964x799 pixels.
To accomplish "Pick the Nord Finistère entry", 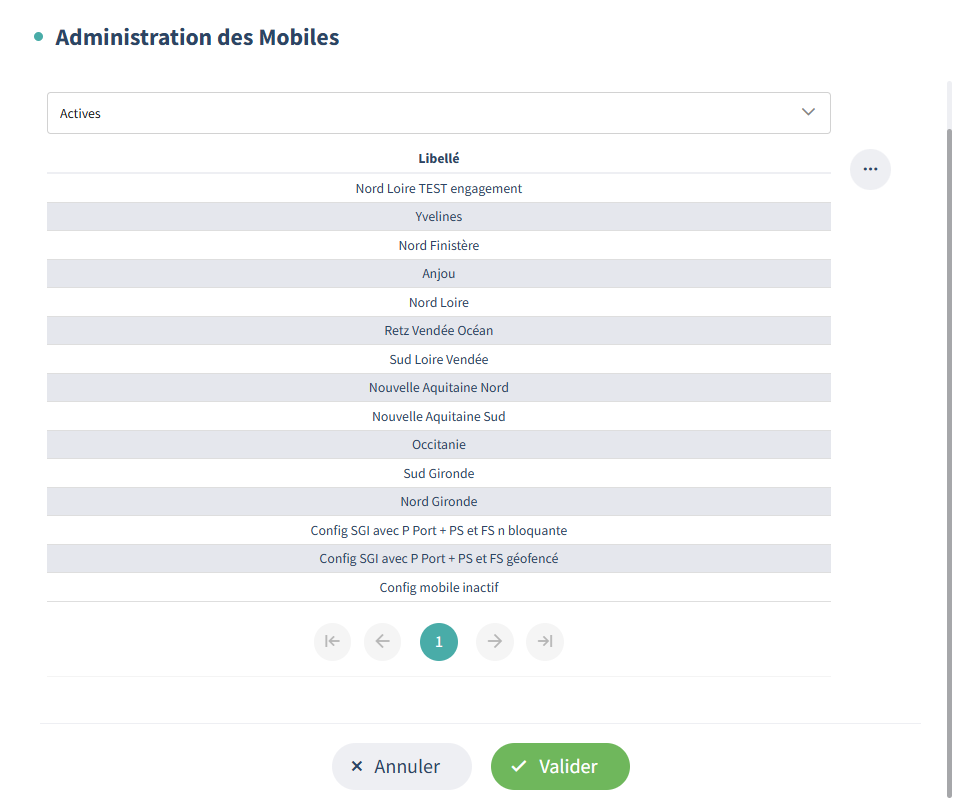I will [439, 245].
